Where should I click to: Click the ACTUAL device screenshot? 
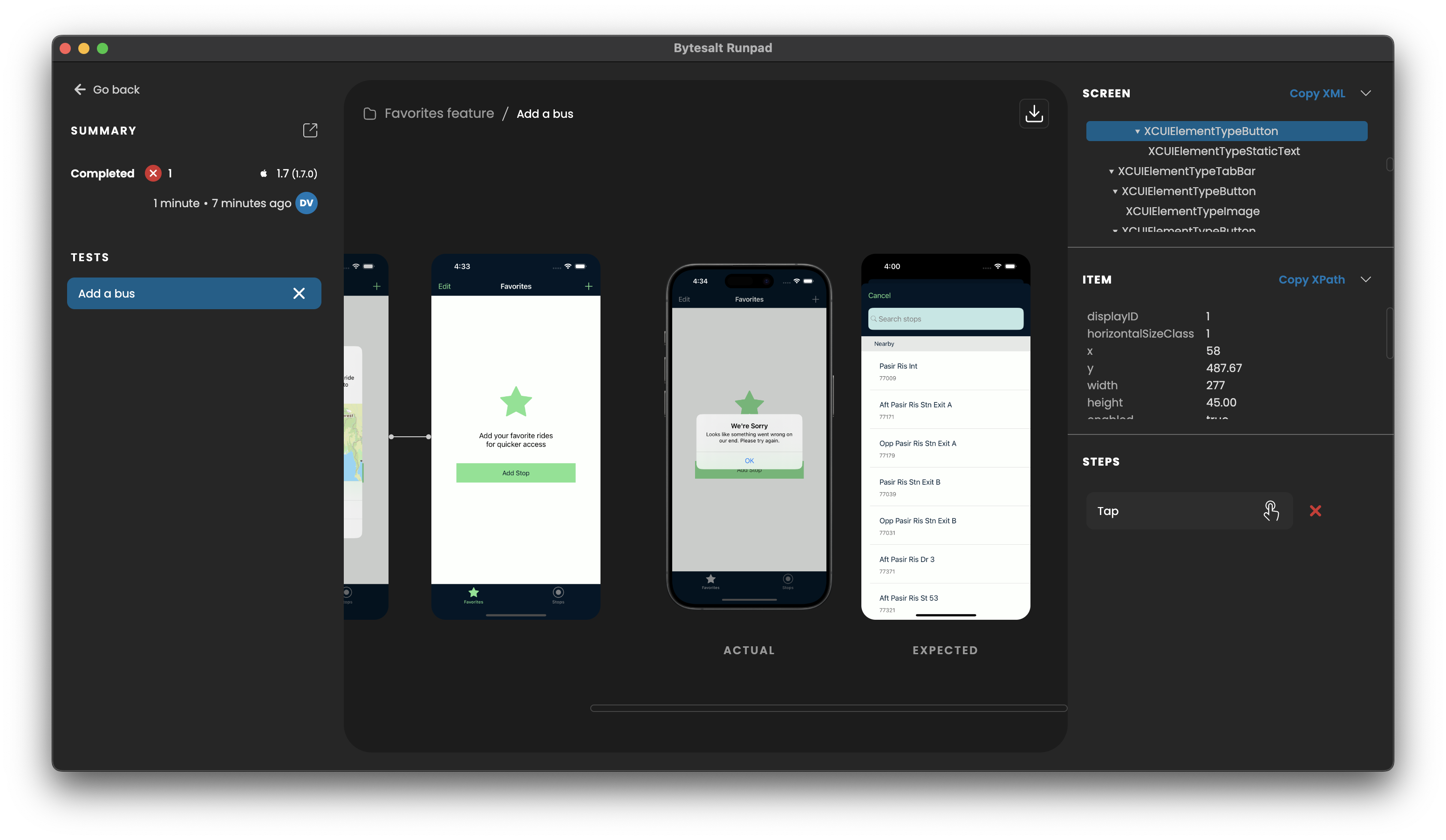[749, 437]
